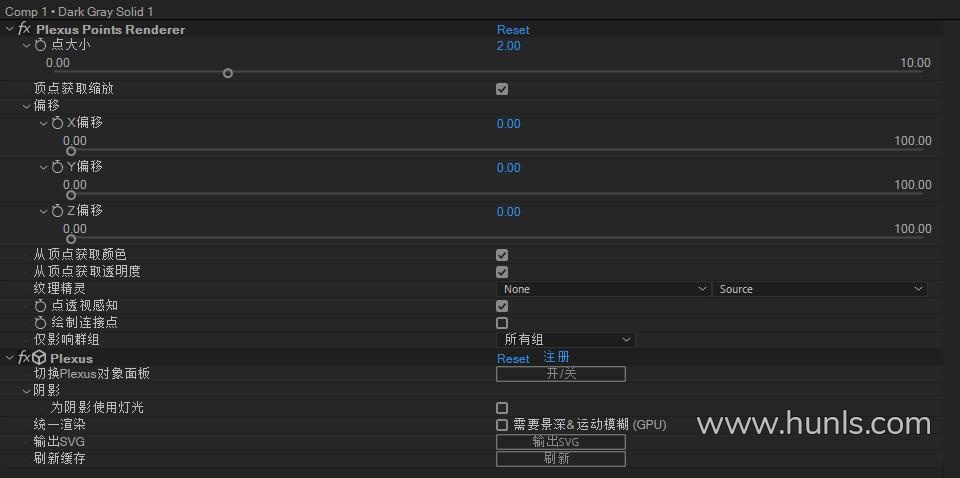Click stopwatch for 点大小
The height and width of the screenshot is (478, 960).
click(x=40, y=45)
